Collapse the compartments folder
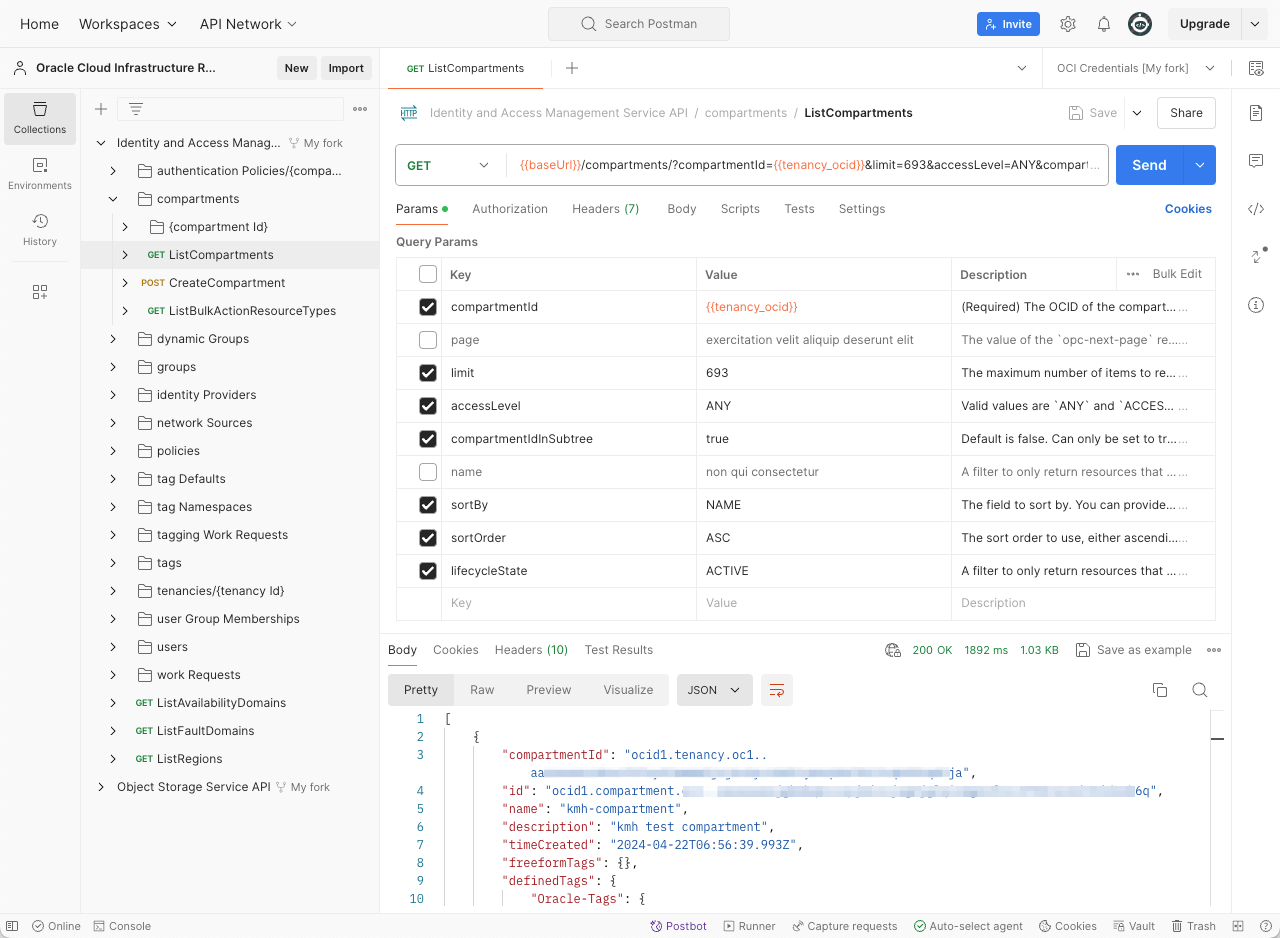1280x938 pixels. coord(113,199)
